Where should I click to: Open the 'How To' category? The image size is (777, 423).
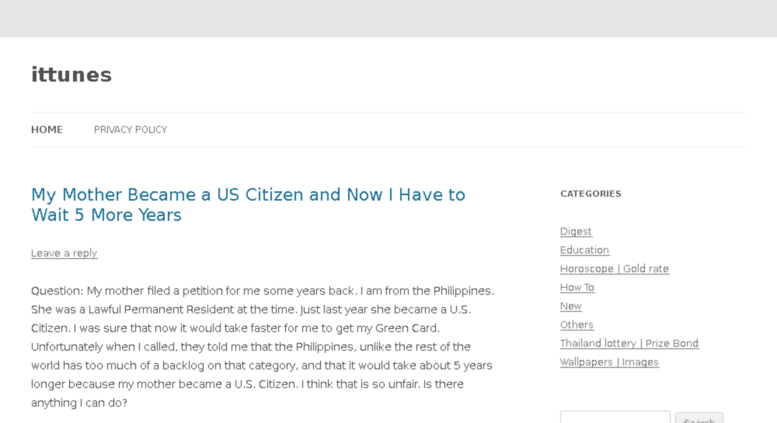[x=577, y=287]
